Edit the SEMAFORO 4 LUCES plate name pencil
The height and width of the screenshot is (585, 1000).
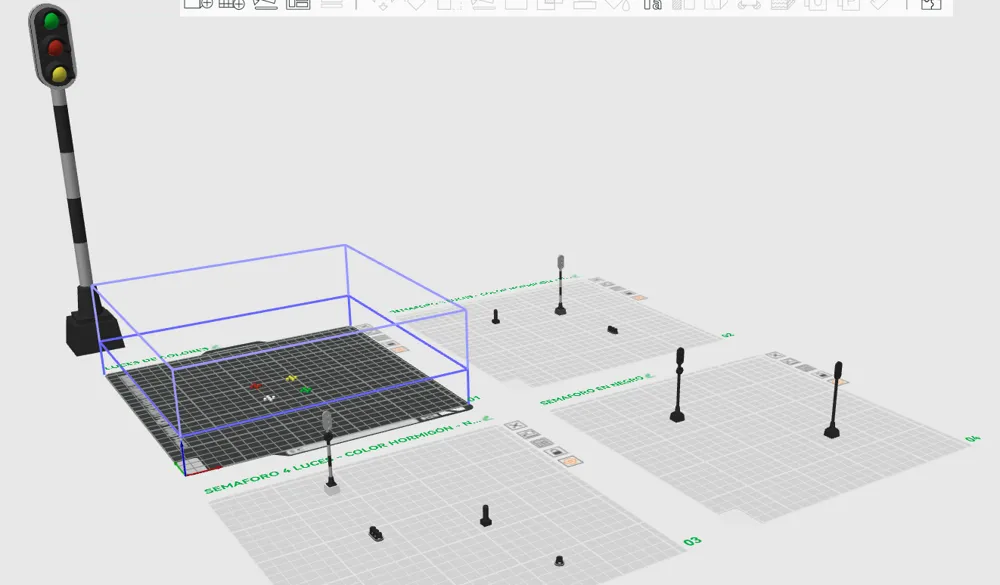click(487, 419)
